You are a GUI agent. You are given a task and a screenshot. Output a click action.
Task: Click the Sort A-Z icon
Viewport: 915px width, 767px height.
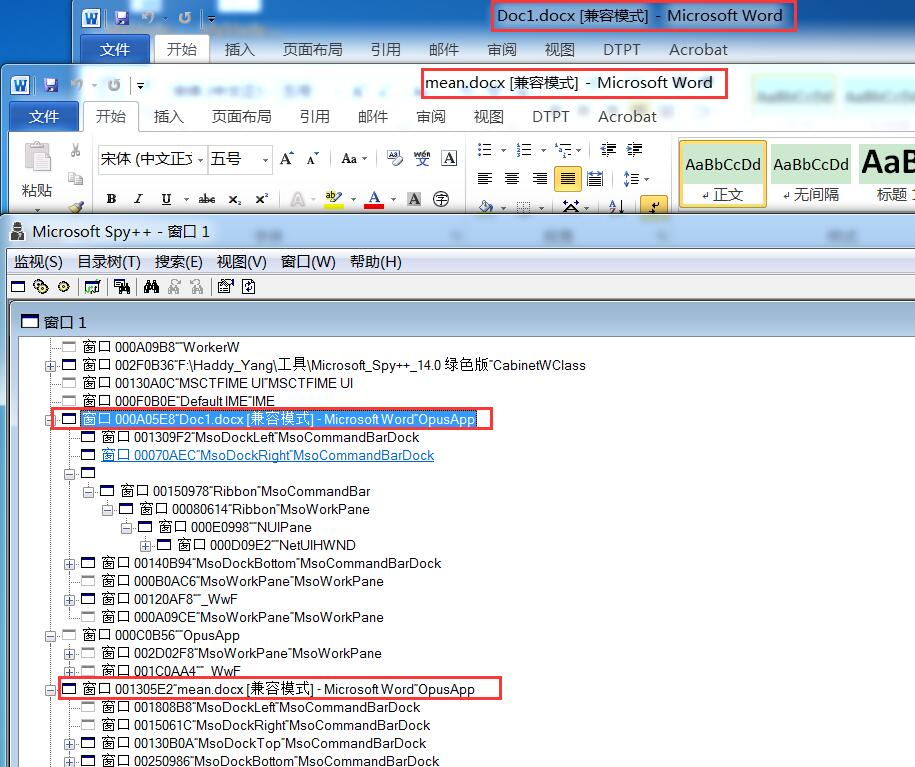tap(616, 205)
